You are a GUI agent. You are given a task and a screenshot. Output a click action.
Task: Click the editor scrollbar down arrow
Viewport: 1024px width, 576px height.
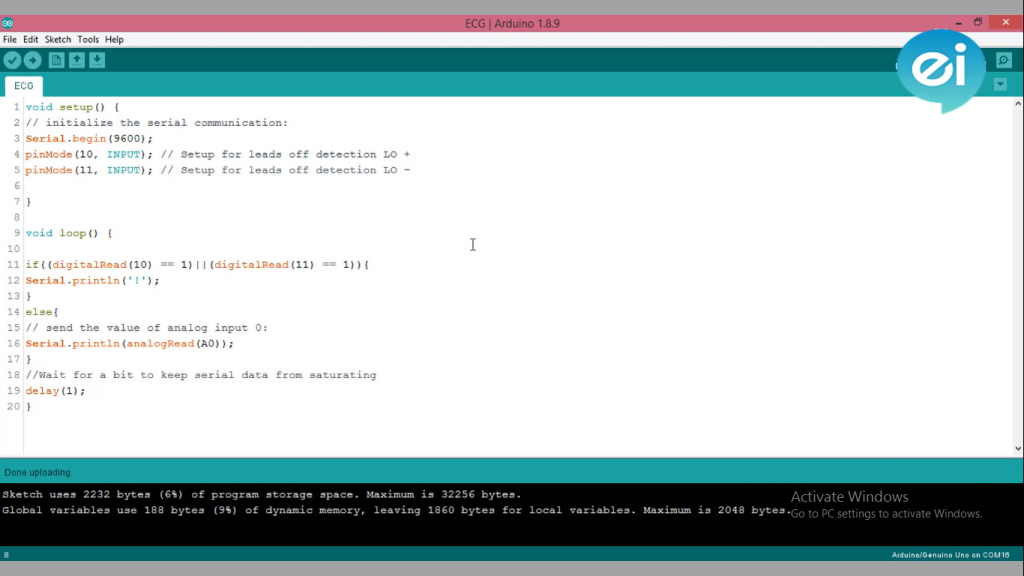pos(1018,449)
